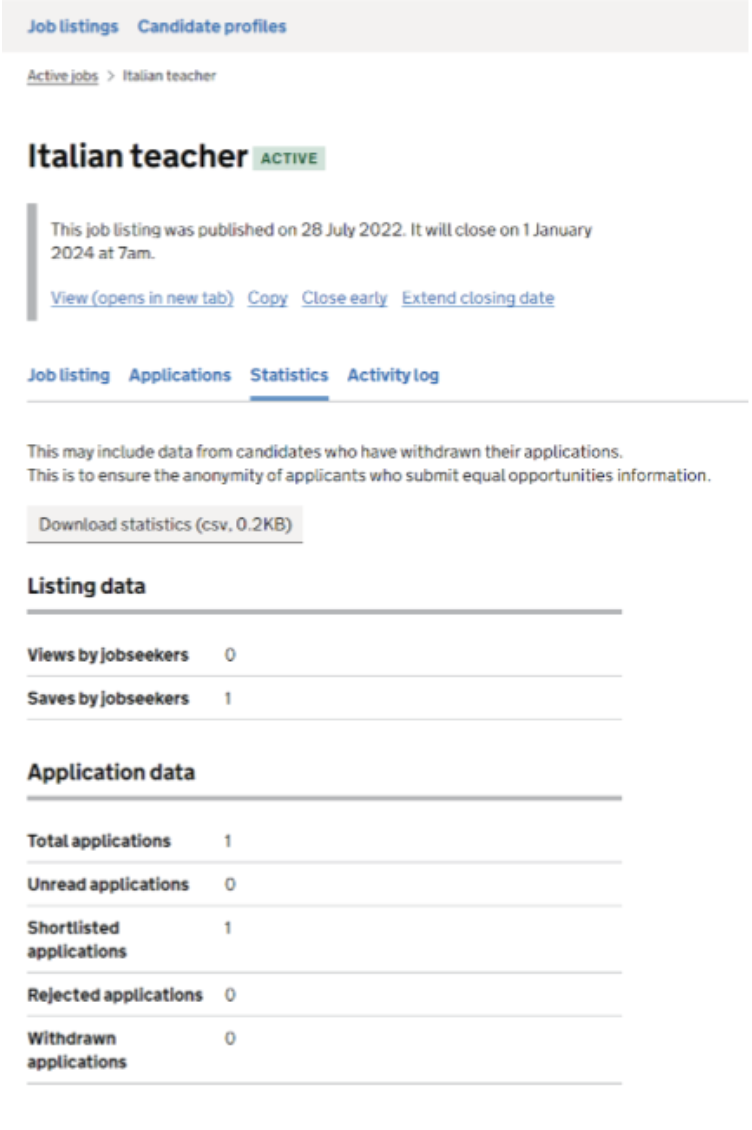Viewport: 752px width, 1130px height.
Task: Switch to the Activity log tab
Action: [393, 375]
